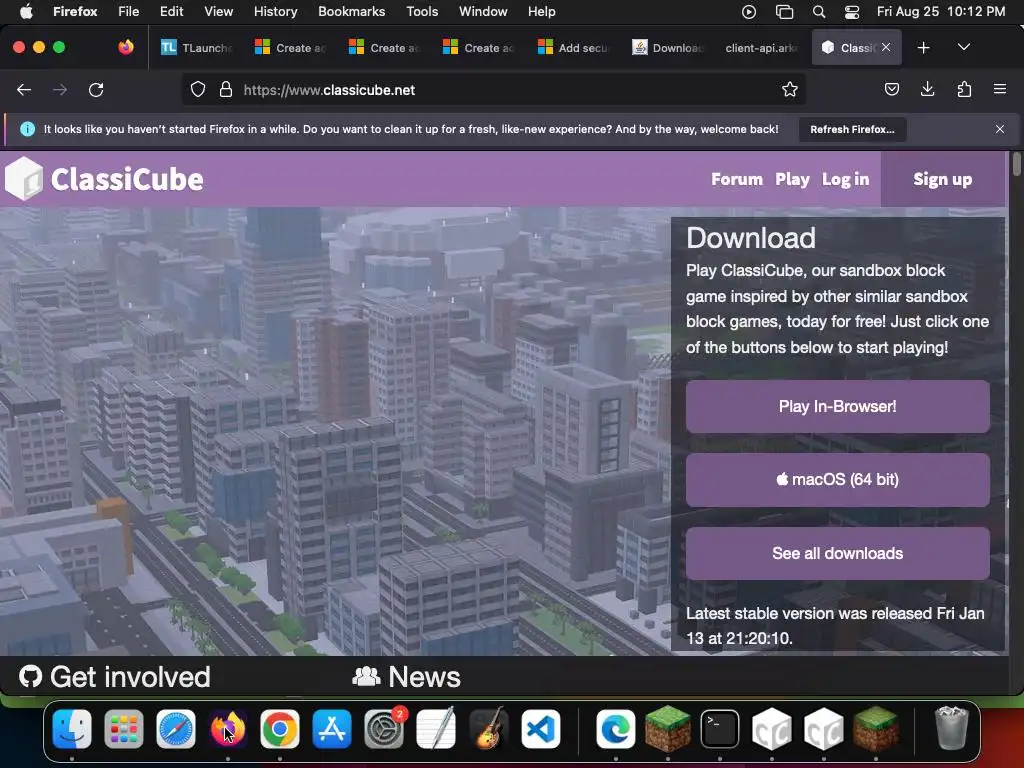This screenshot has width=1024, height=768.
Task: Open Visual Studio Code from the Dock
Action: [x=540, y=729]
